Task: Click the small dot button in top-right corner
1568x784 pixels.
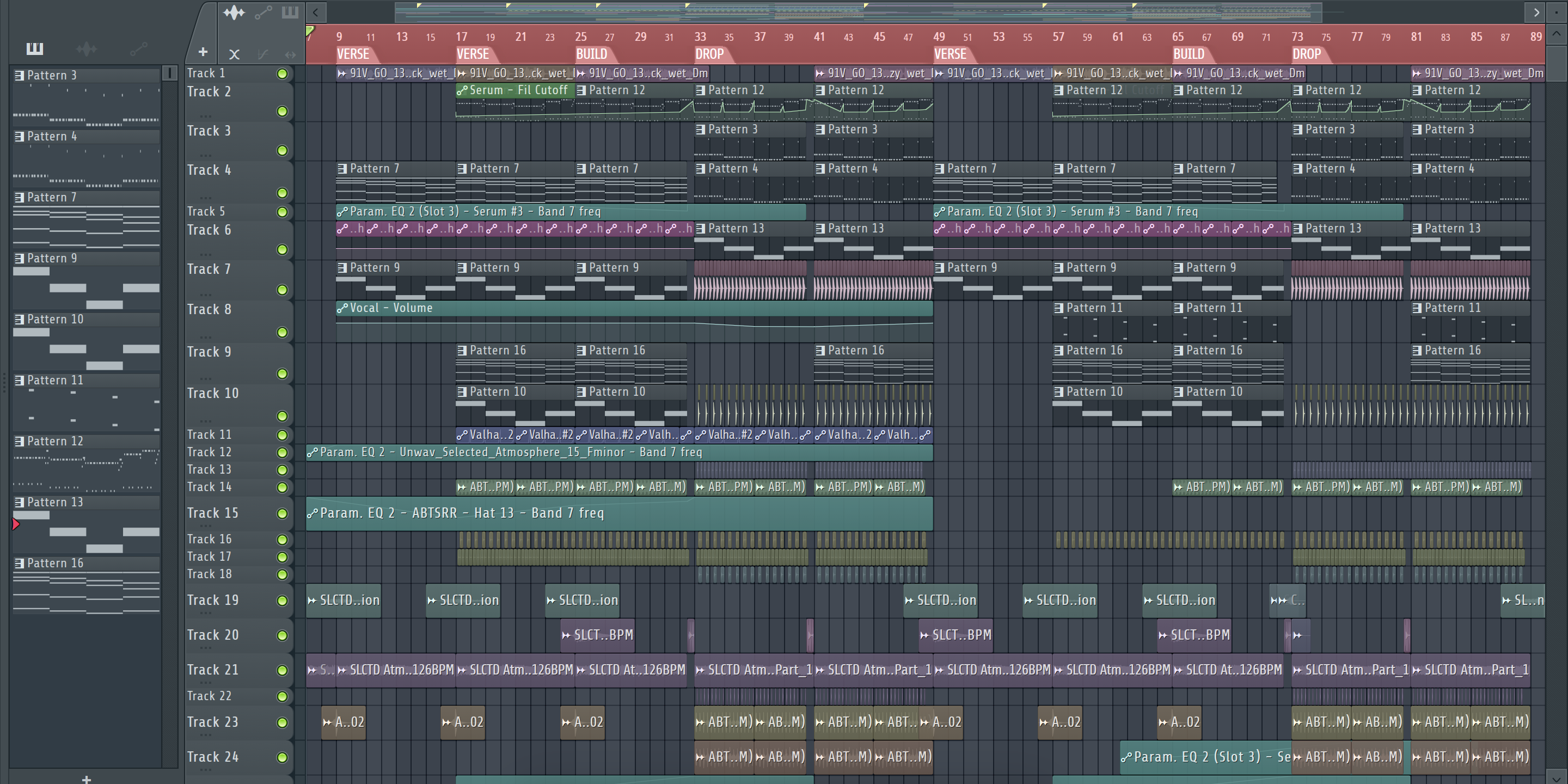Action: [x=1558, y=12]
